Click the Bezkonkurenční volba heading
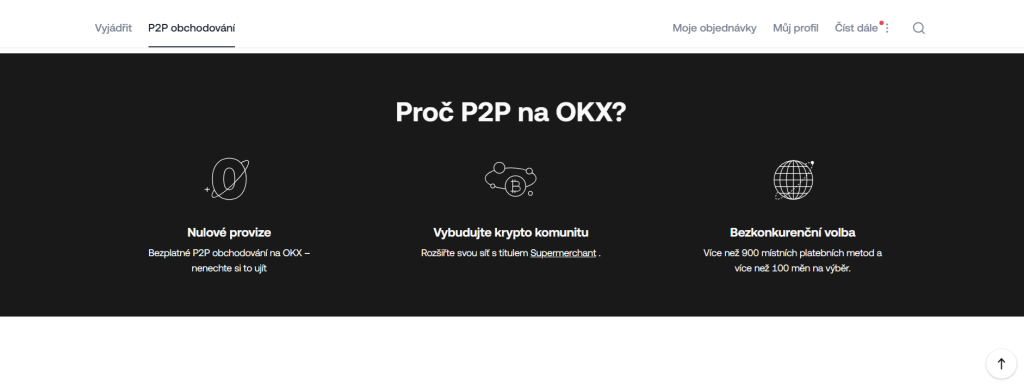This screenshot has height=384, width=1024. 793,232
